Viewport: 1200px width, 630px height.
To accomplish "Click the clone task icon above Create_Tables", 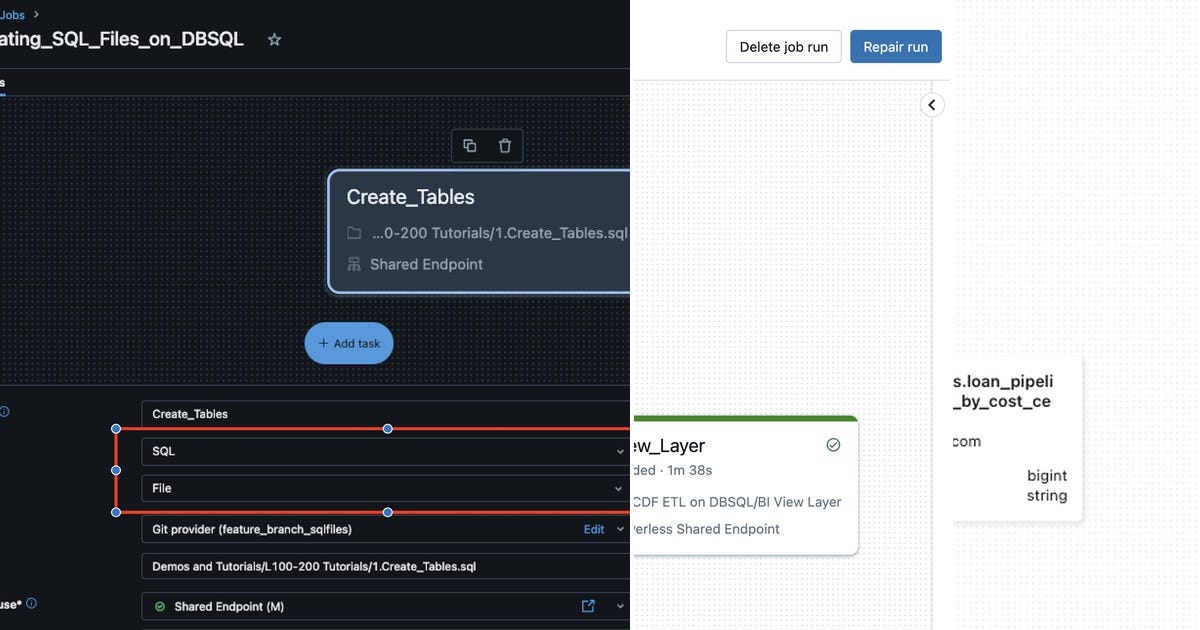I will [469, 145].
